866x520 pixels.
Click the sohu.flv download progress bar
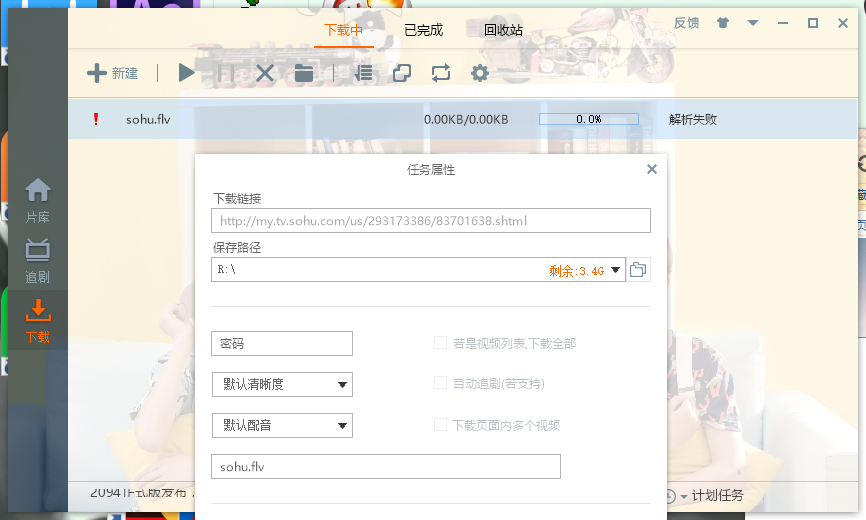588,119
